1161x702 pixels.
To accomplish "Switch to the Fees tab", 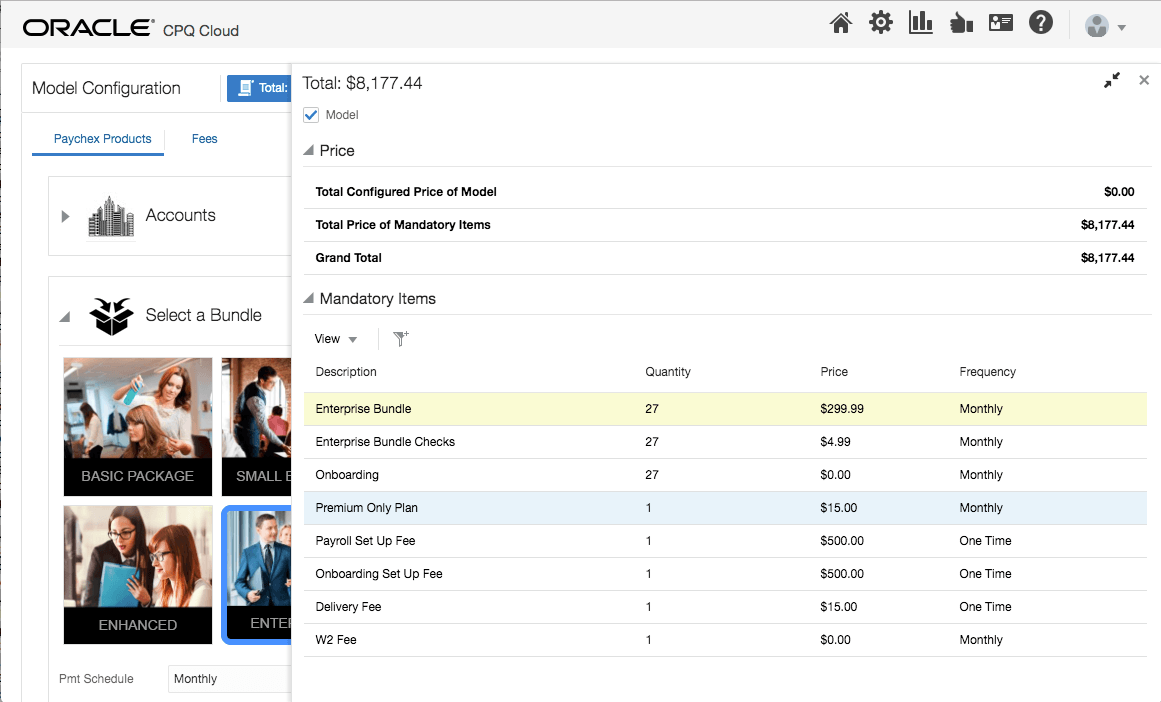I will (204, 139).
